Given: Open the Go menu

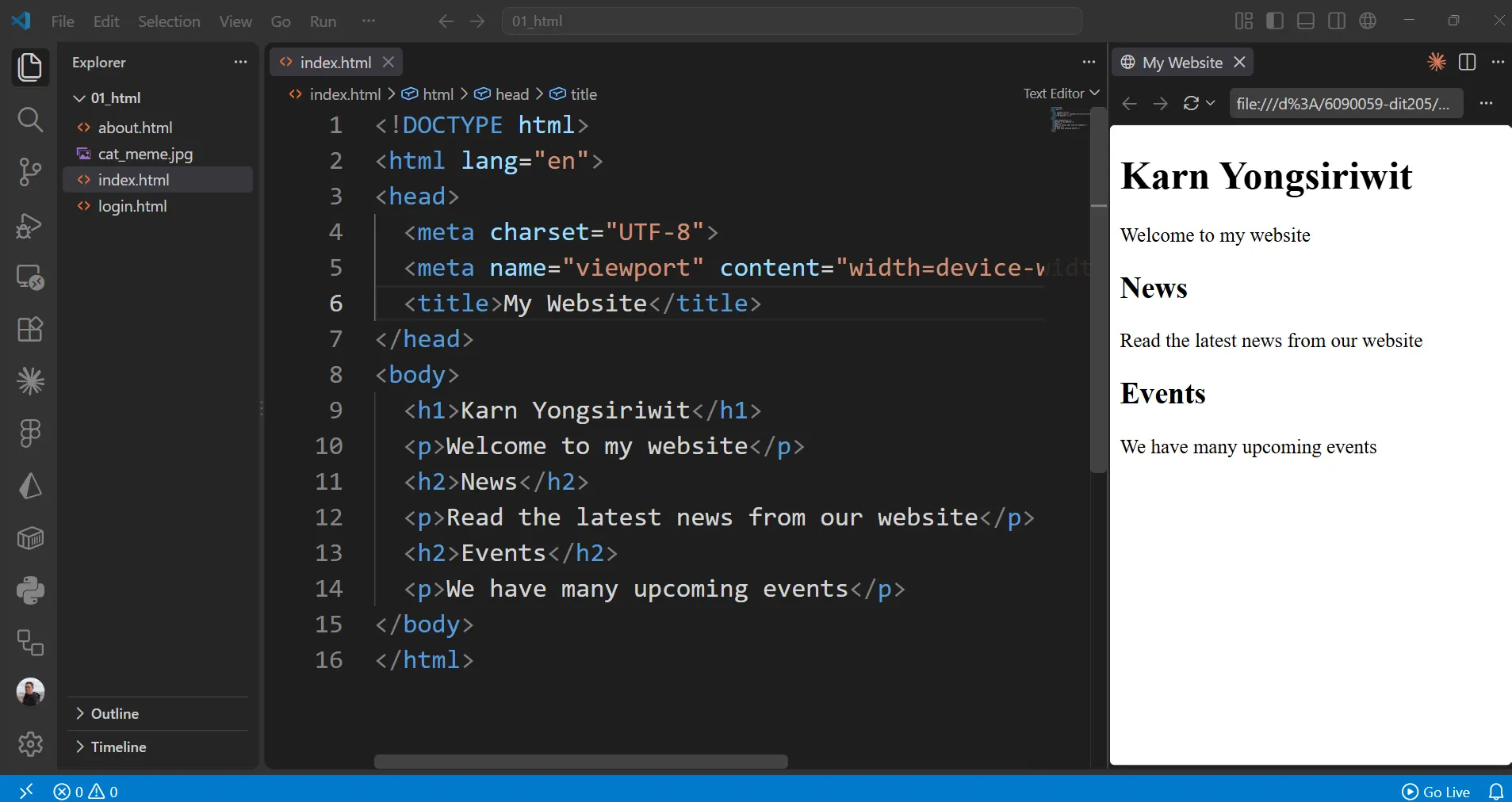Looking at the screenshot, I should coord(281,21).
